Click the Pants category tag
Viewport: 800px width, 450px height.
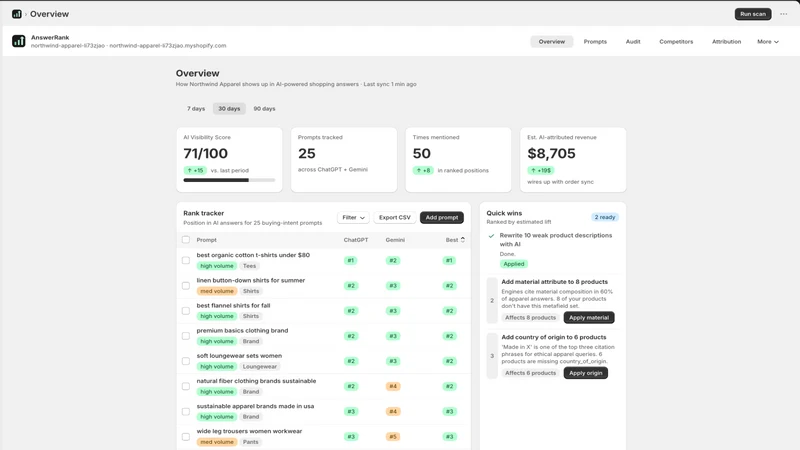tap(251, 442)
